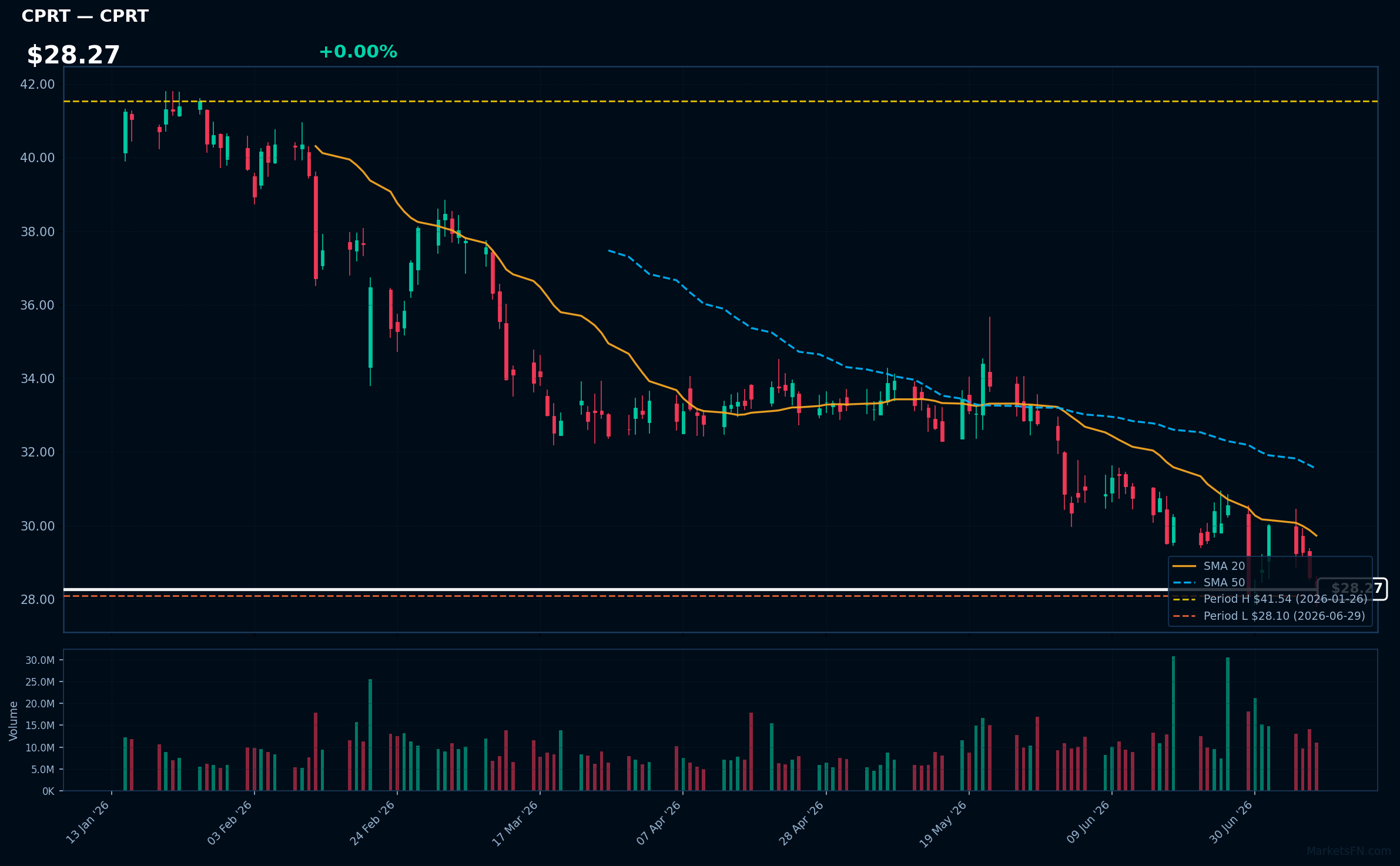Viewport: 1400px width, 866px height.
Task: Click the tall green volume bar near 24 Feb
Action: pos(370,735)
